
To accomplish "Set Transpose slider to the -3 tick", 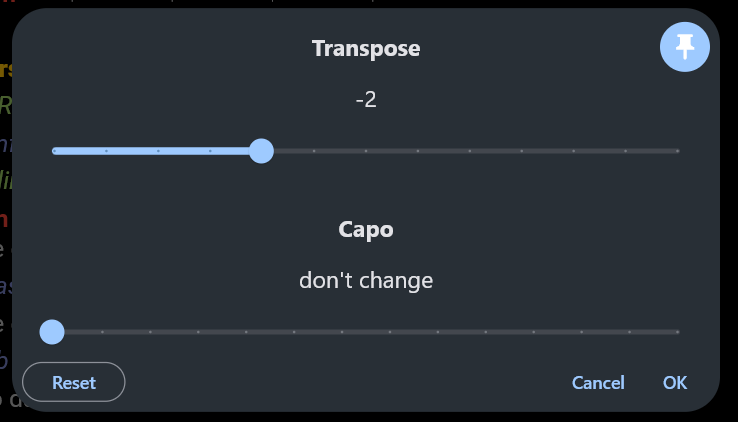I will pos(210,151).
